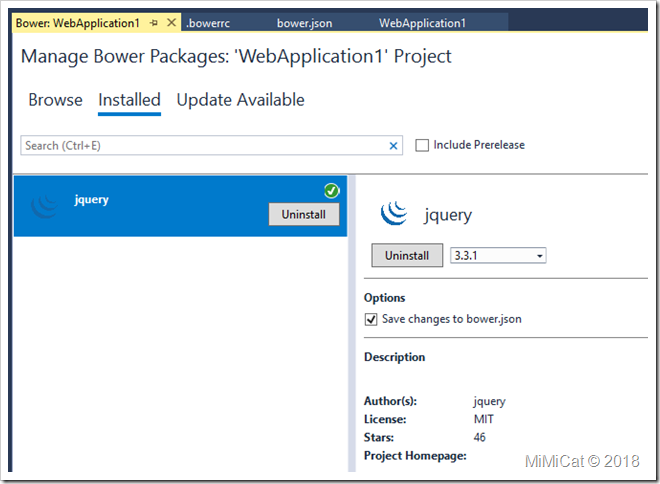Click the Description heading

pyautogui.click(x=394, y=357)
